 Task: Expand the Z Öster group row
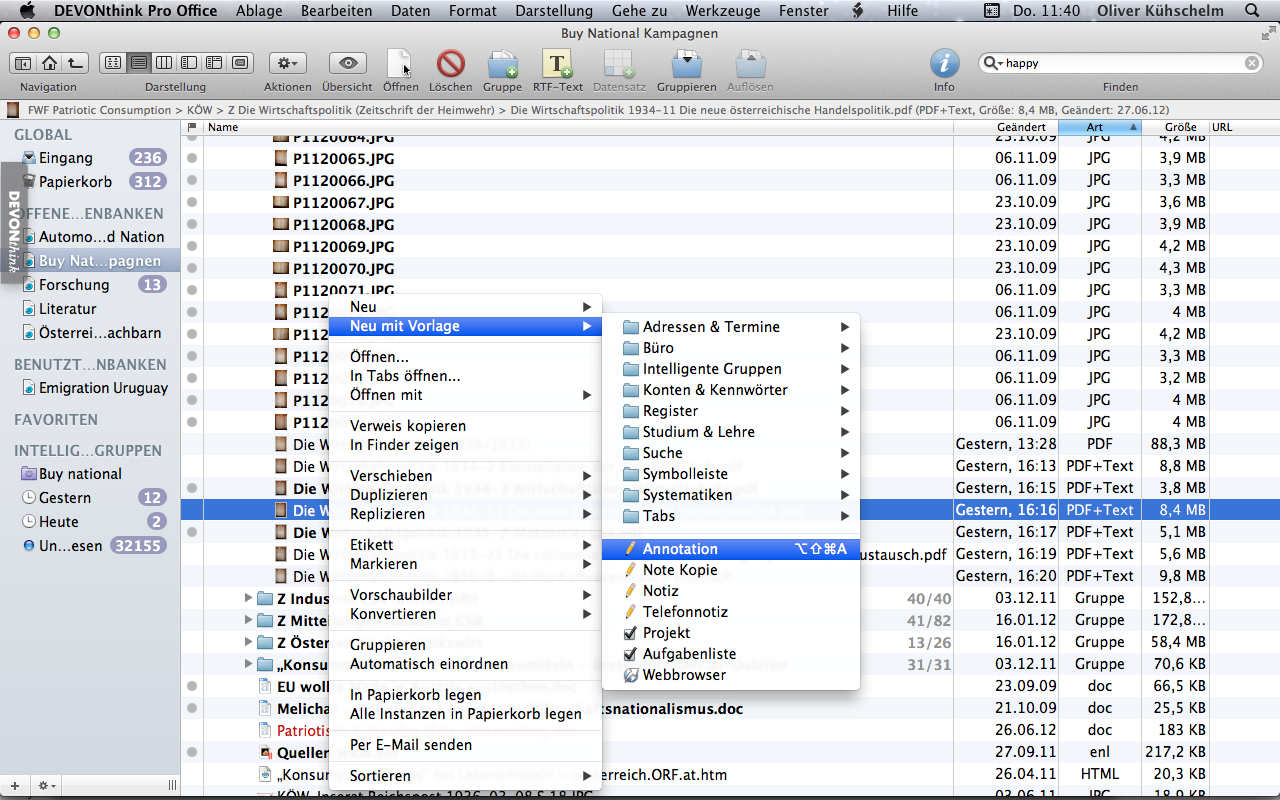pos(248,642)
